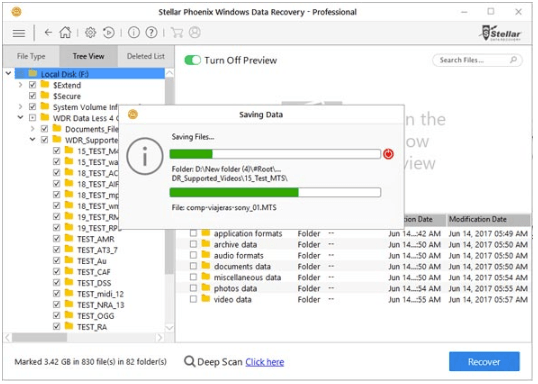
Task: Select the 19_TEST_RM tree item
Action: [x=97, y=217]
